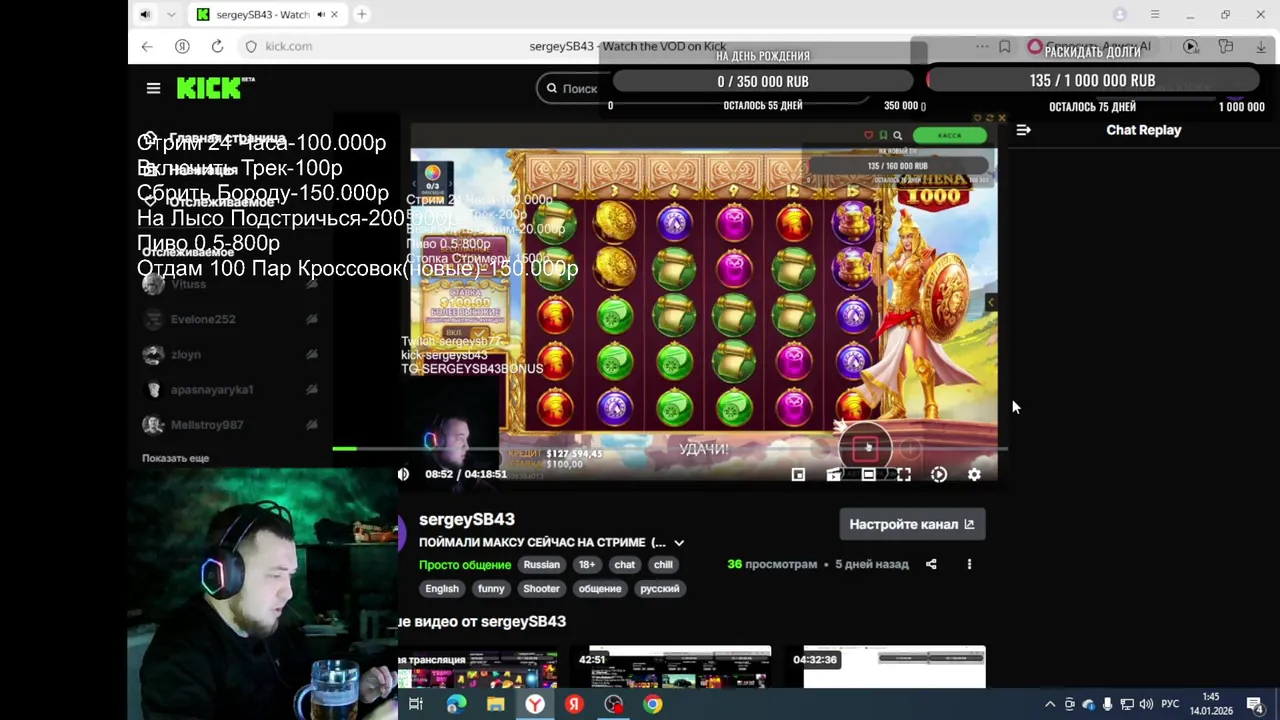Open the sergeySB43 channel name
This screenshot has height=720, width=1280.
pos(466,519)
